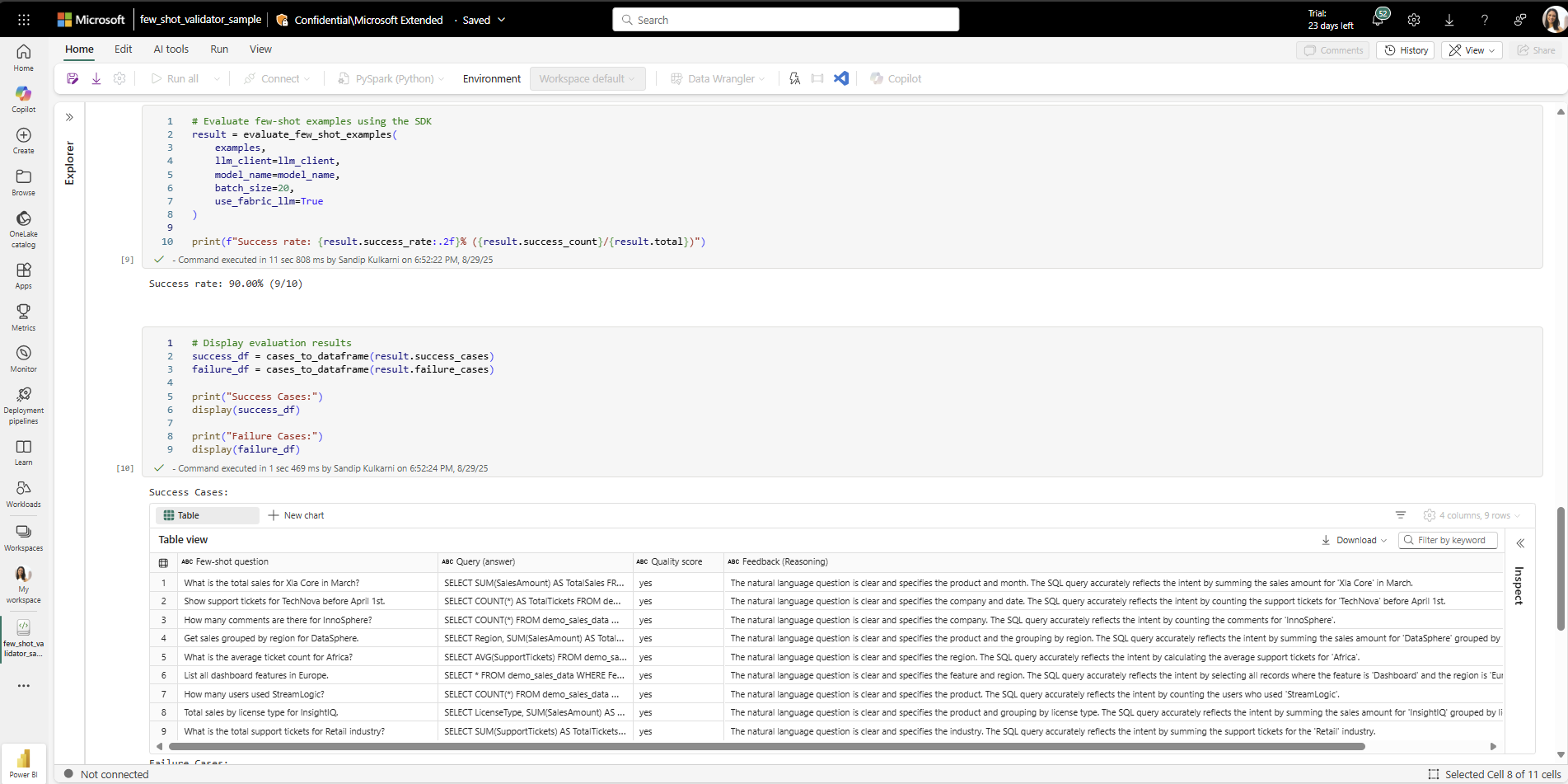Open the settings gear in top bar
1568x784 pixels.
point(1414,20)
